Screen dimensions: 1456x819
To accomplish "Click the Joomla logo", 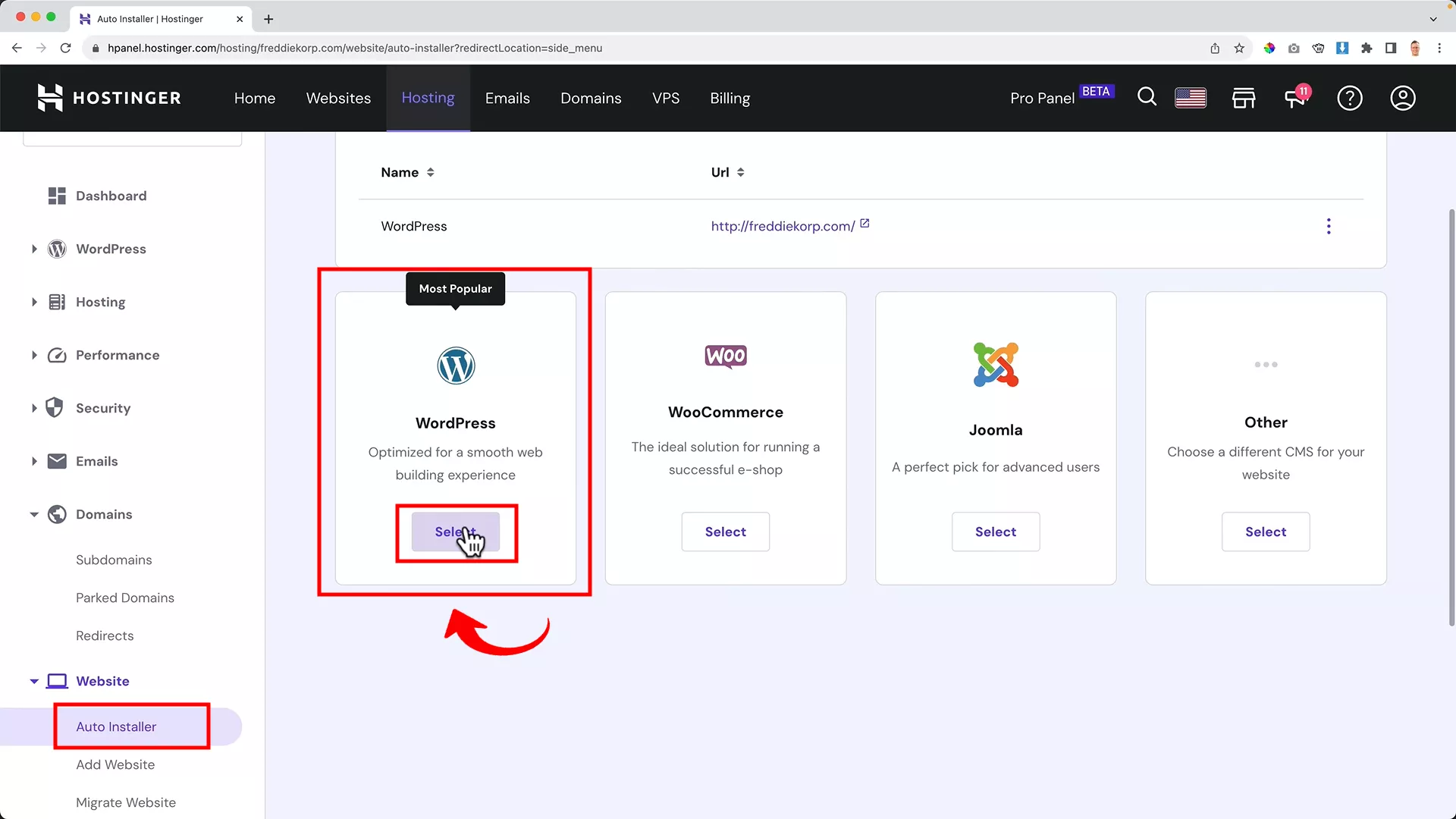I will tap(996, 364).
